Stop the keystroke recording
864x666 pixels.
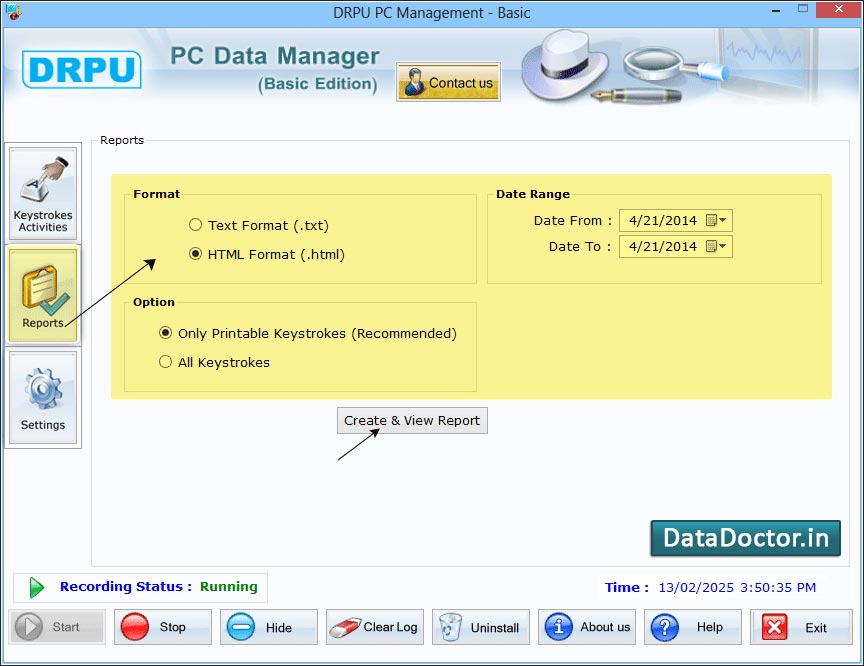[162, 627]
